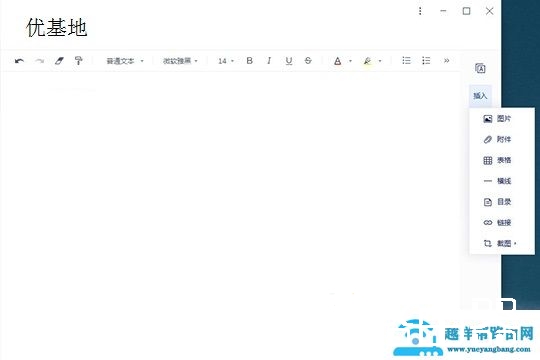Click the undo arrow icon
This screenshot has width=540, height=360.
point(19,61)
